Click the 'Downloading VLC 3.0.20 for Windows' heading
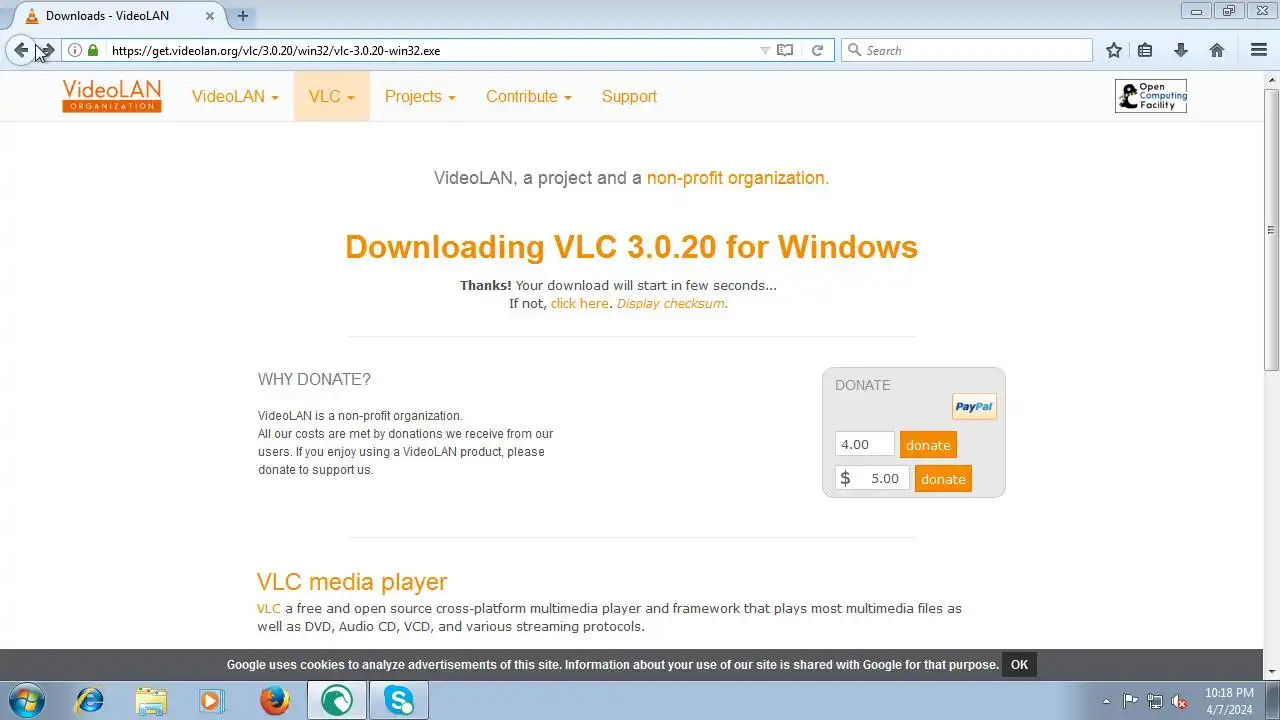 [631, 247]
